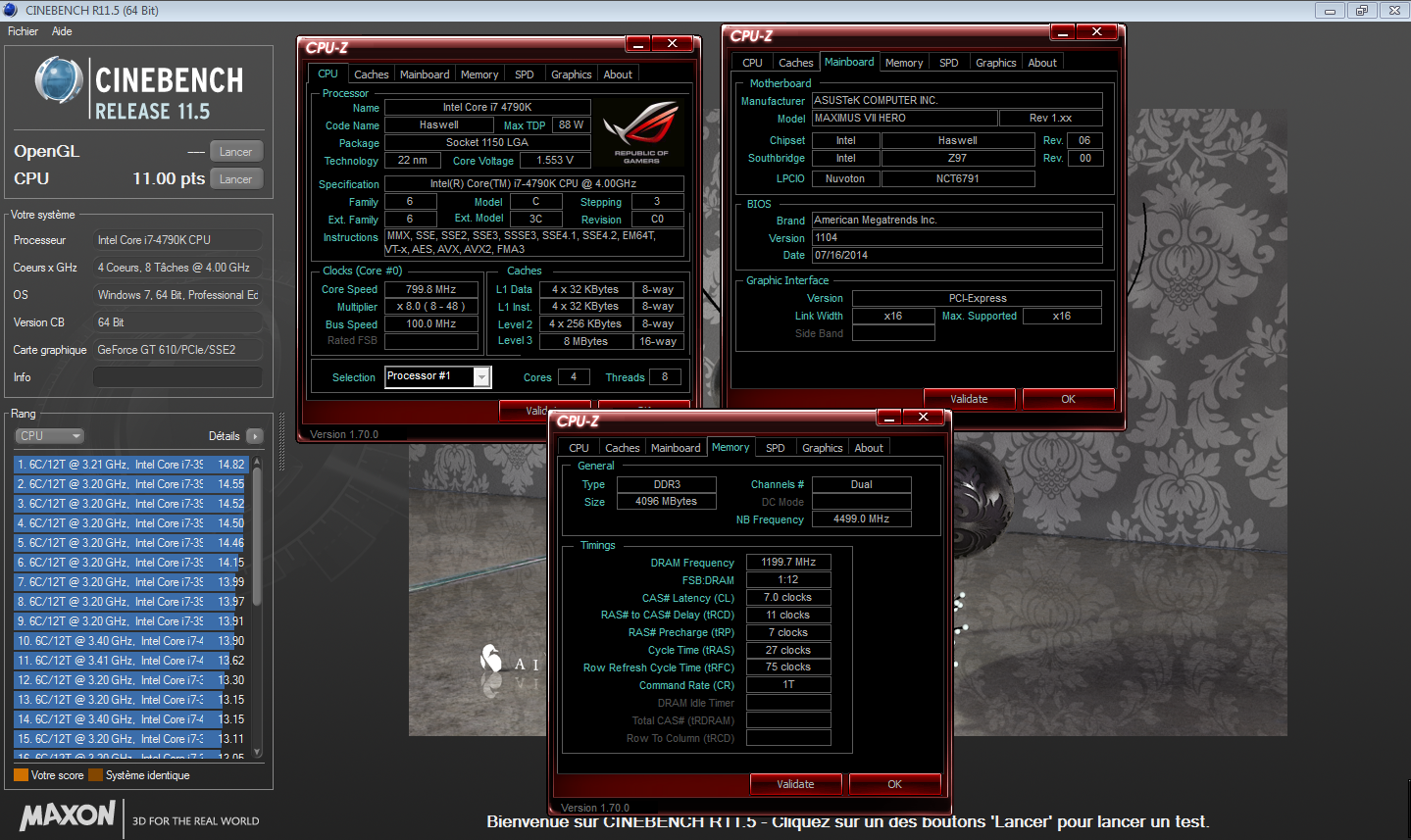Open About tab in Memory CPU-Z window

click(869, 448)
